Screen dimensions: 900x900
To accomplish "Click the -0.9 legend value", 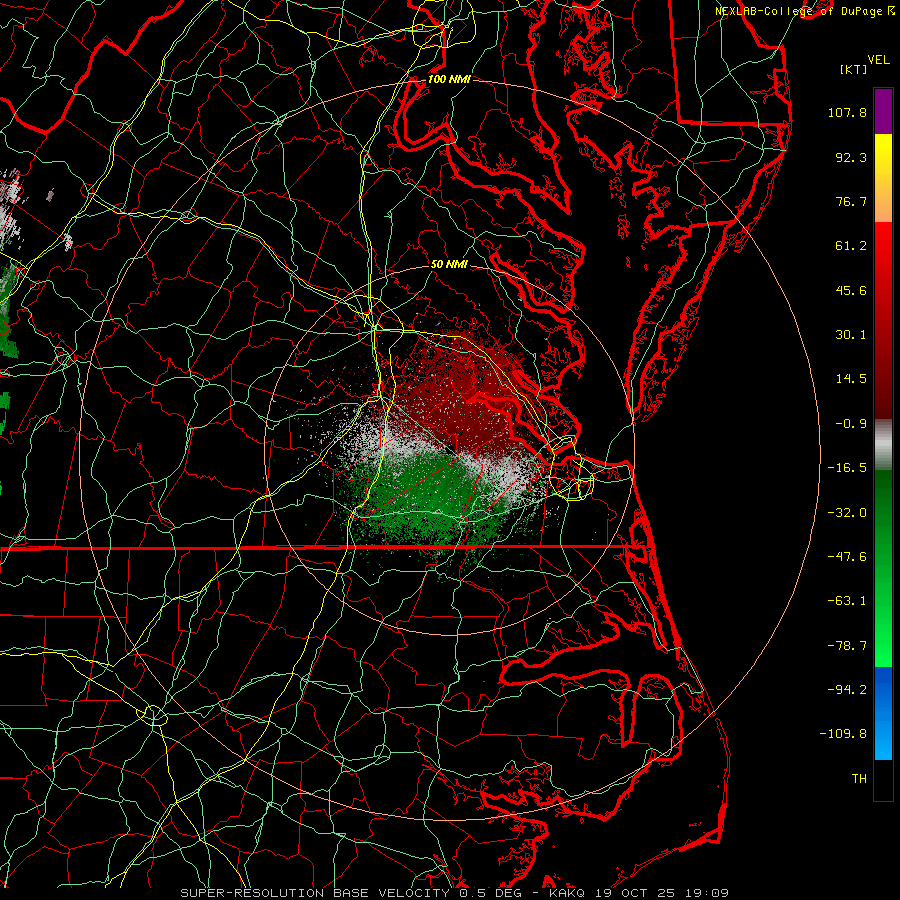I will (x=851, y=424).
